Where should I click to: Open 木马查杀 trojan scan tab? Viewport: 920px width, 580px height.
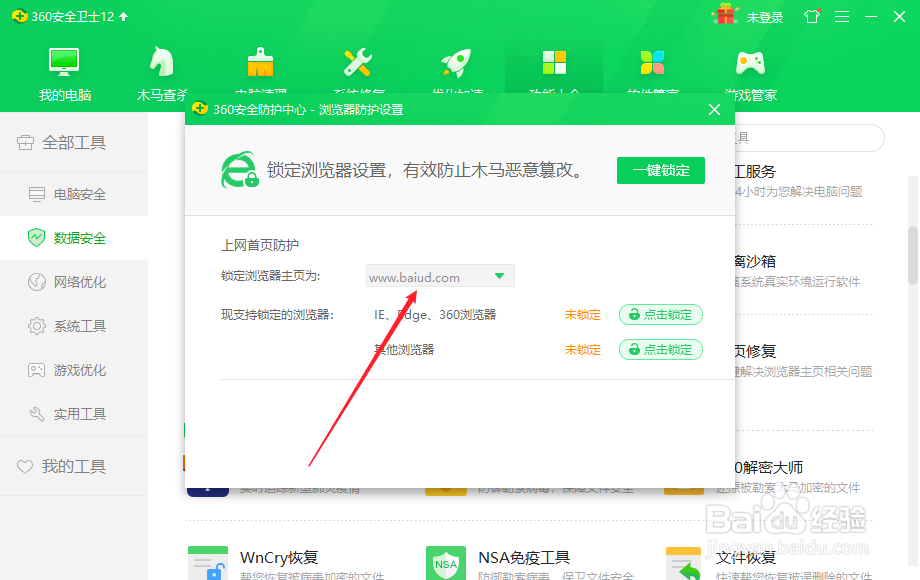(x=161, y=73)
